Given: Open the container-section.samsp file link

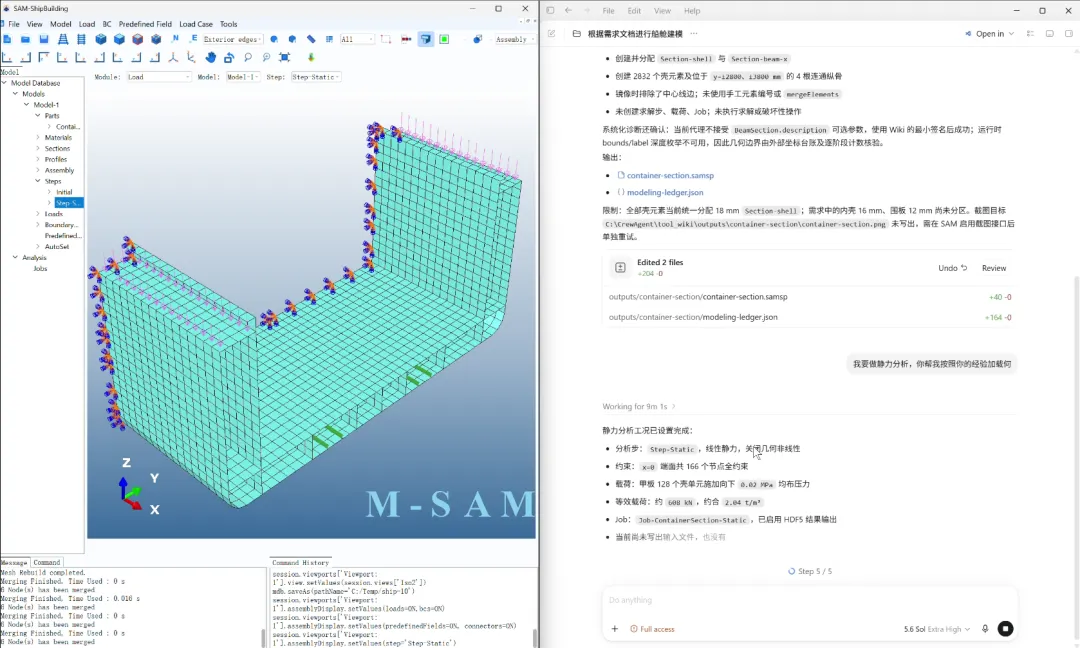Looking at the screenshot, I should pyautogui.click(x=670, y=176).
